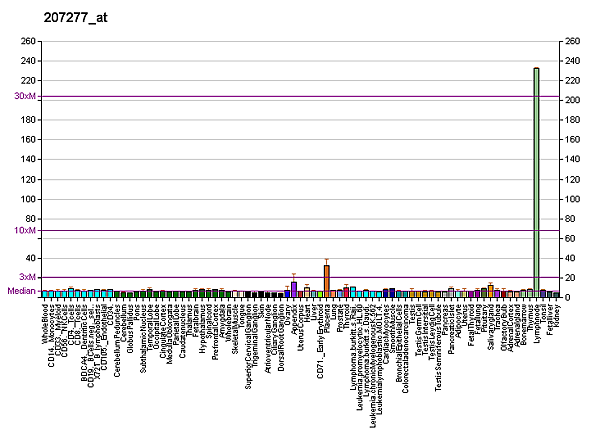Click the purple 30xM horizontal line
This screenshot has width=600, height=434.
(300, 96)
